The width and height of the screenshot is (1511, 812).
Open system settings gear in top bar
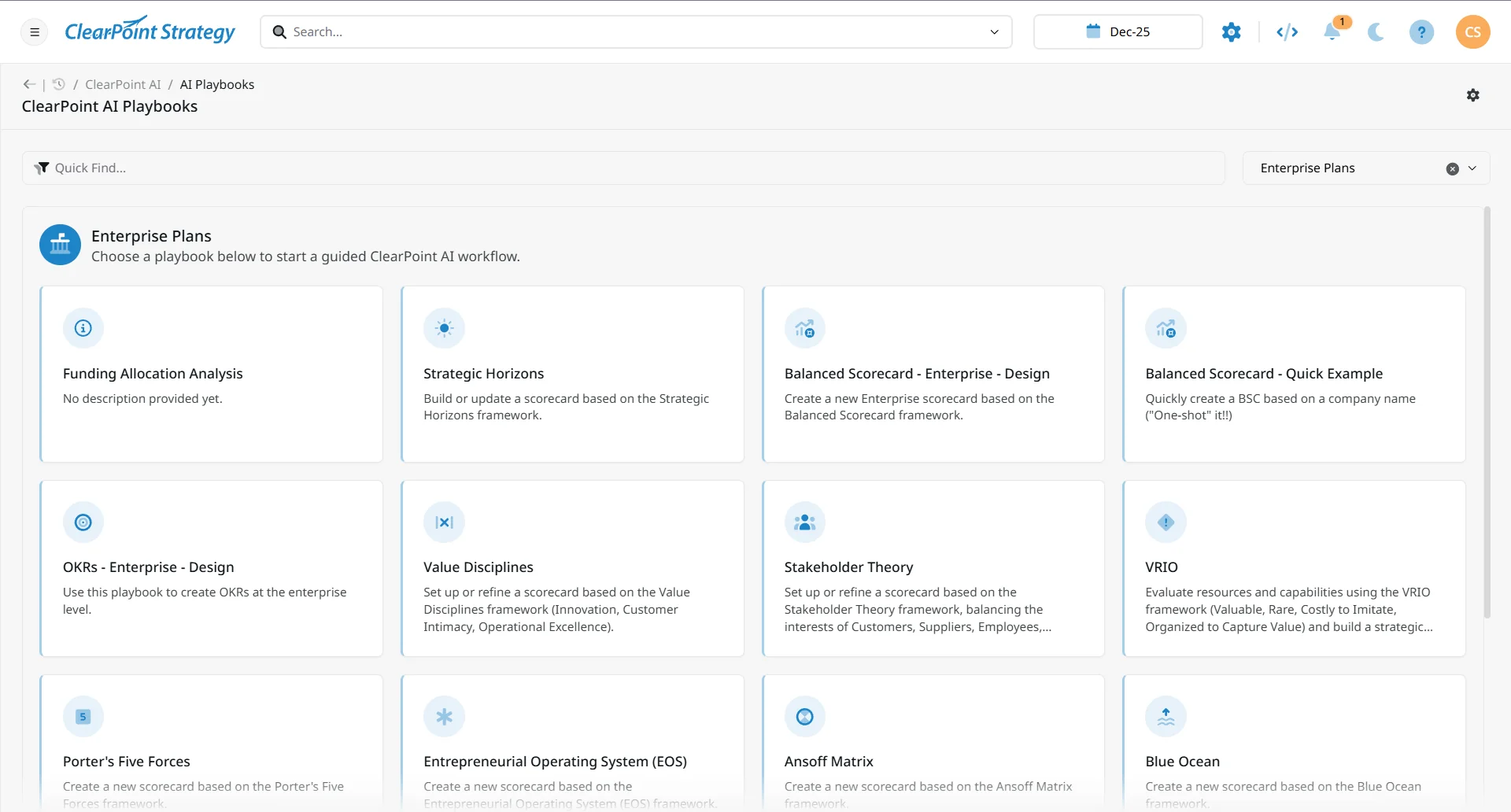[1232, 32]
